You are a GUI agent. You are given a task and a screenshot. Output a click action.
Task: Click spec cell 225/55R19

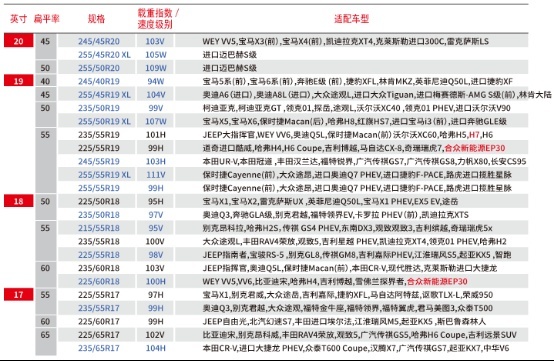point(99,148)
